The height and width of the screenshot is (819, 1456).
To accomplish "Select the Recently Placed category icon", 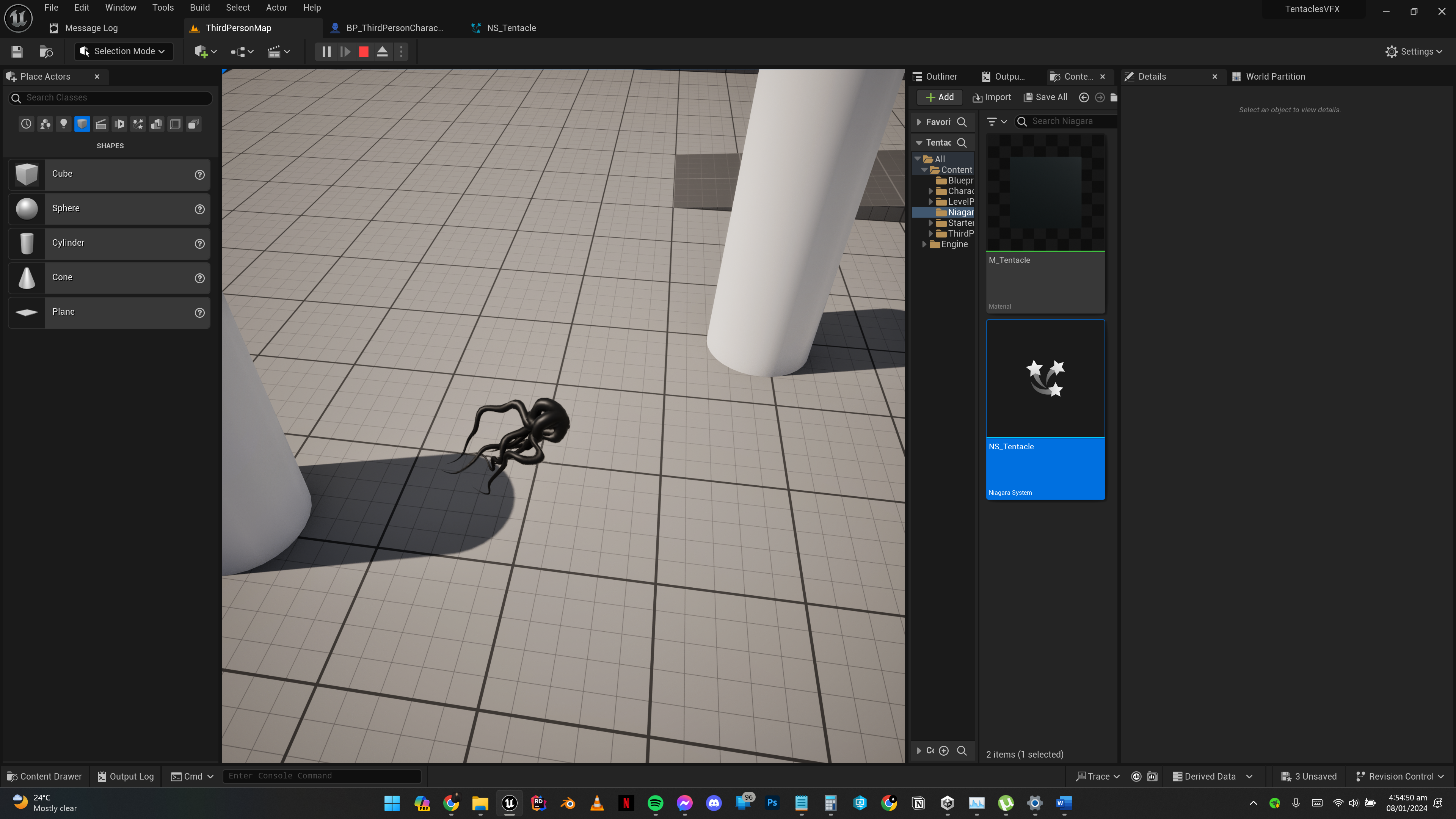I will 26,124.
